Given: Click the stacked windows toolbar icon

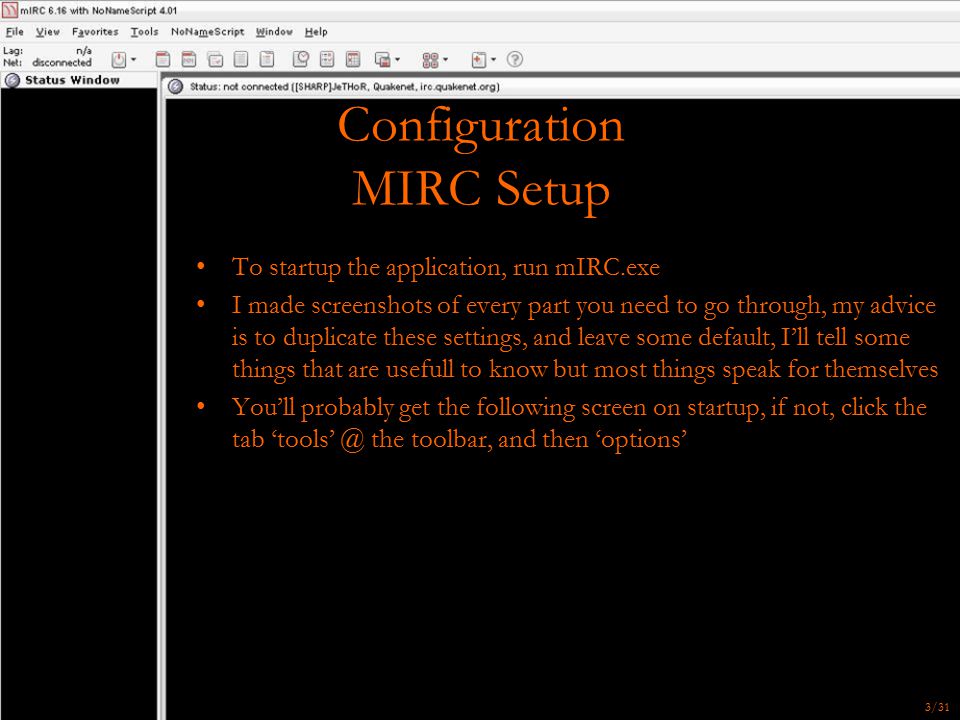Looking at the screenshot, I should 383,59.
